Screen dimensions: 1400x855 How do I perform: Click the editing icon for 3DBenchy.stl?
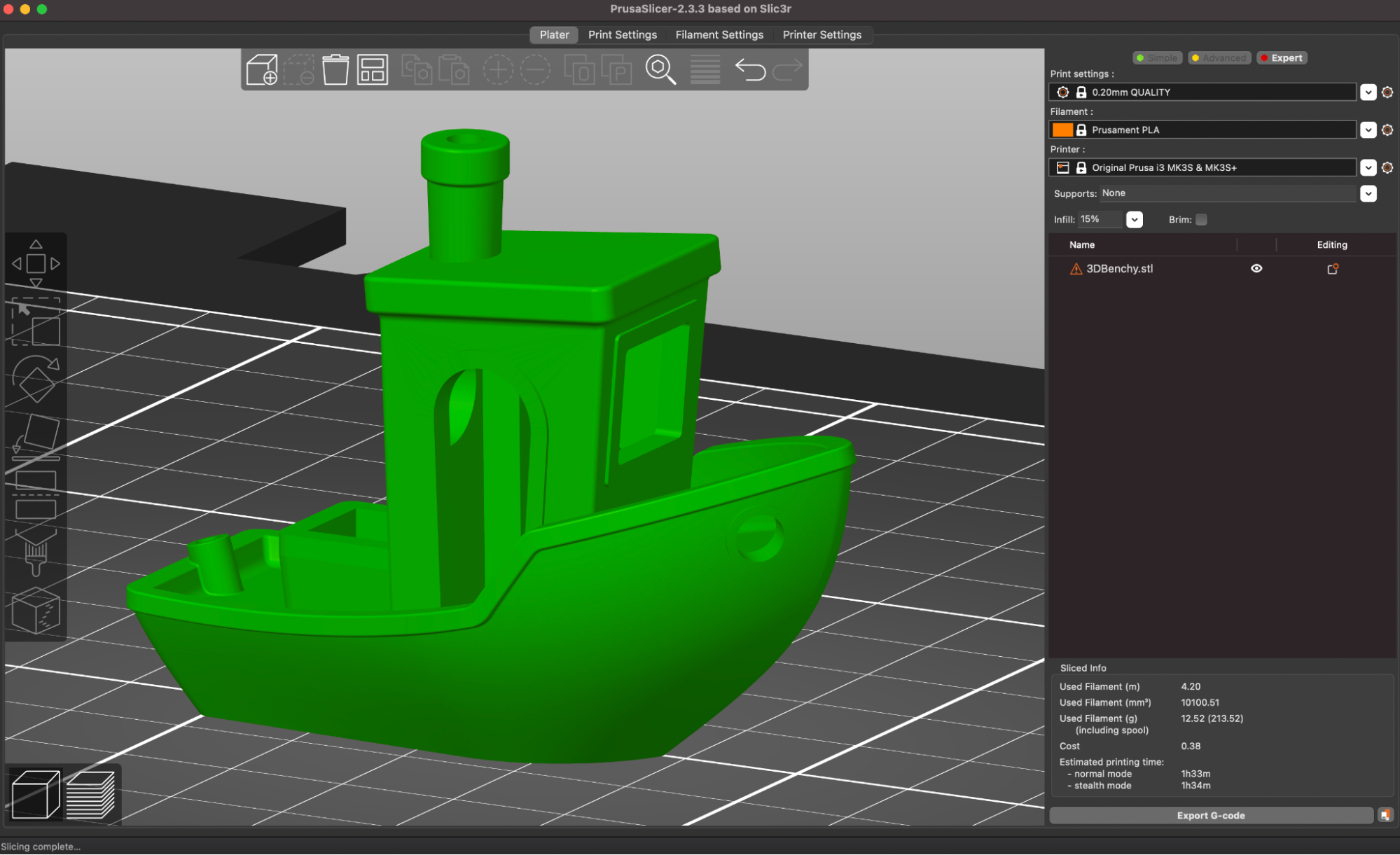pos(1333,269)
